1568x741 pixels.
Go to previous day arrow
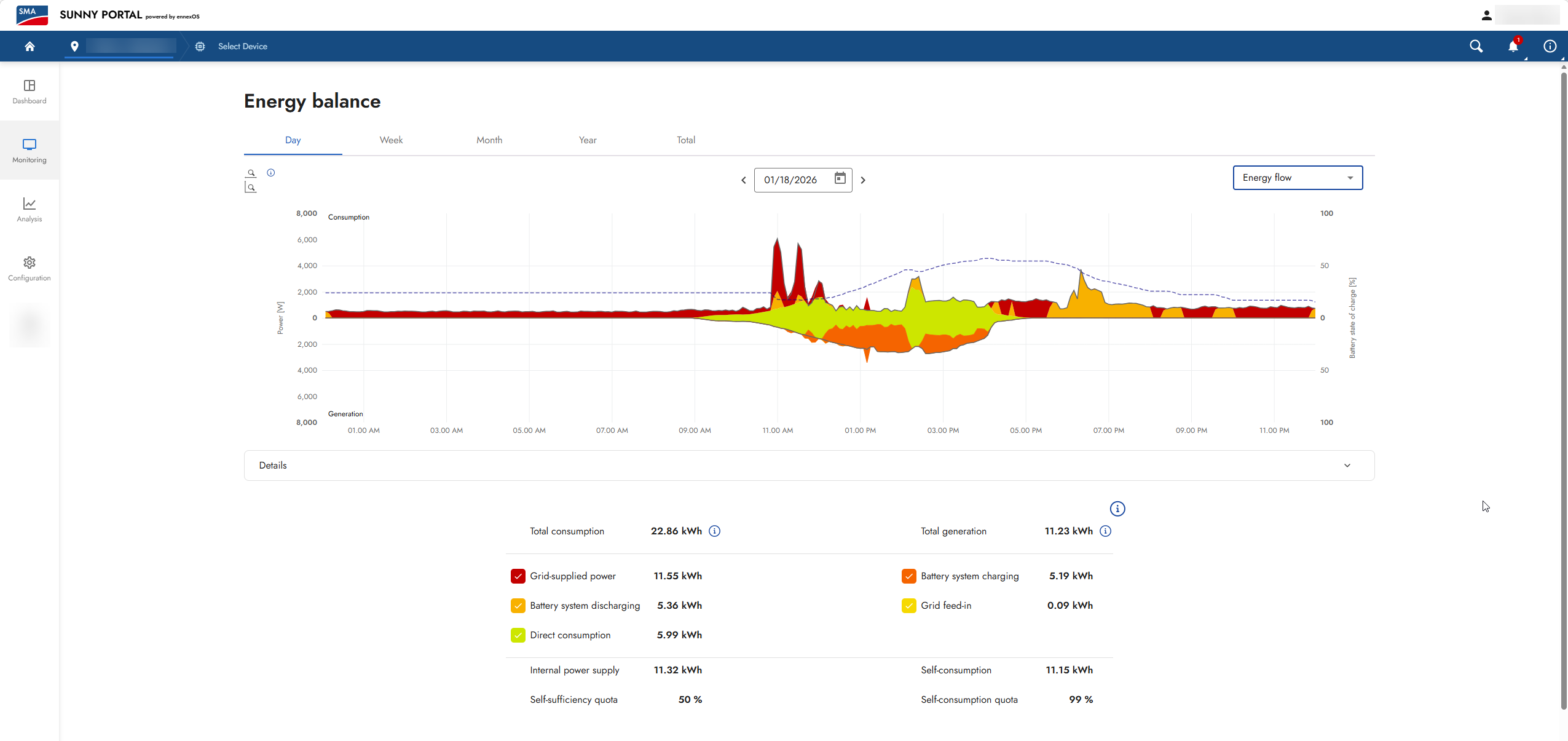tap(743, 180)
